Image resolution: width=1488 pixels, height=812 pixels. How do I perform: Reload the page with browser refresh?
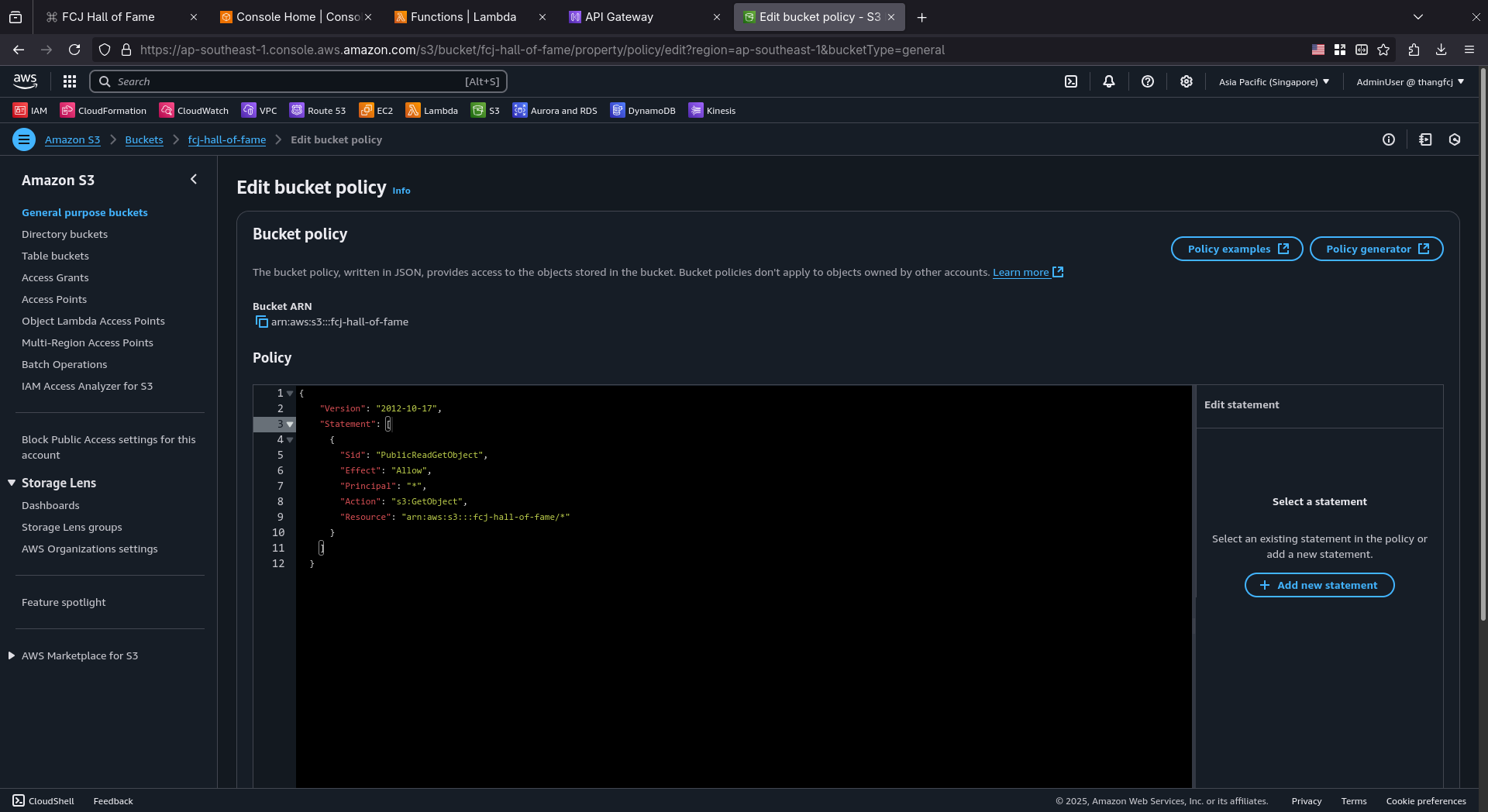pyautogui.click(x=74, y=50)
